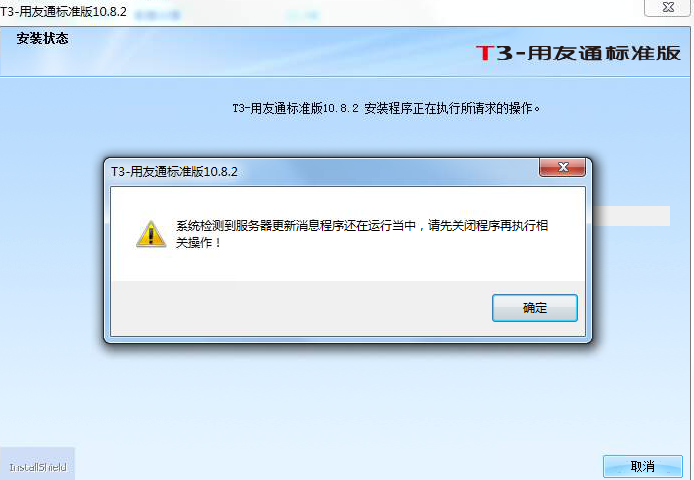Click the visible part of the progress bar
Viewport: 694px width, 480px height.
coord(631,216)
